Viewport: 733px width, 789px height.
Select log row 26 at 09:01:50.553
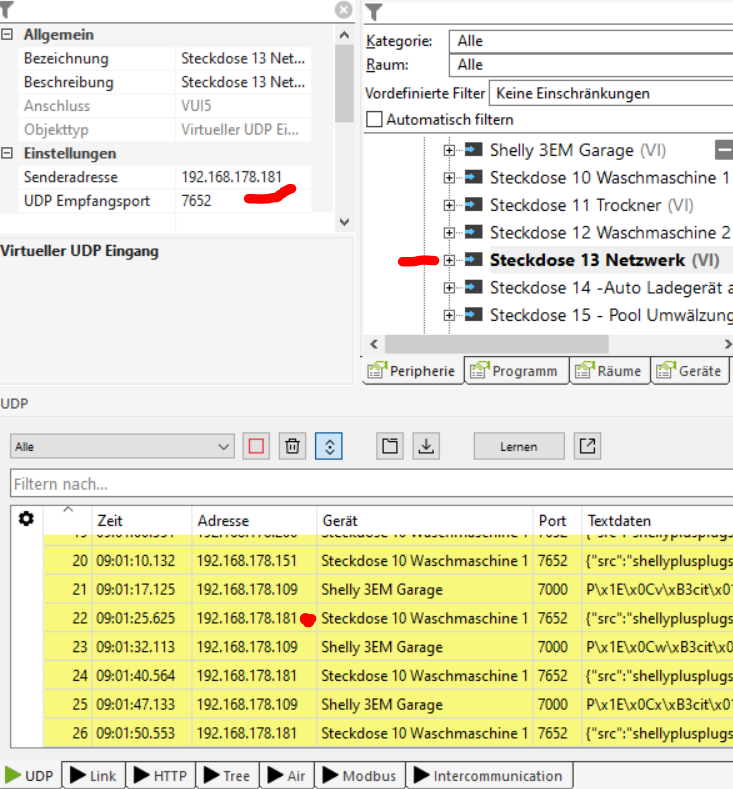tap(388, 733)
